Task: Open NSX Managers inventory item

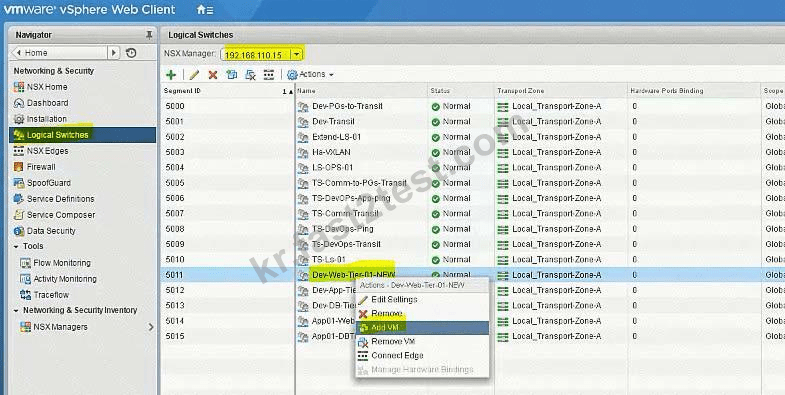Action: [x=60, y=327]
